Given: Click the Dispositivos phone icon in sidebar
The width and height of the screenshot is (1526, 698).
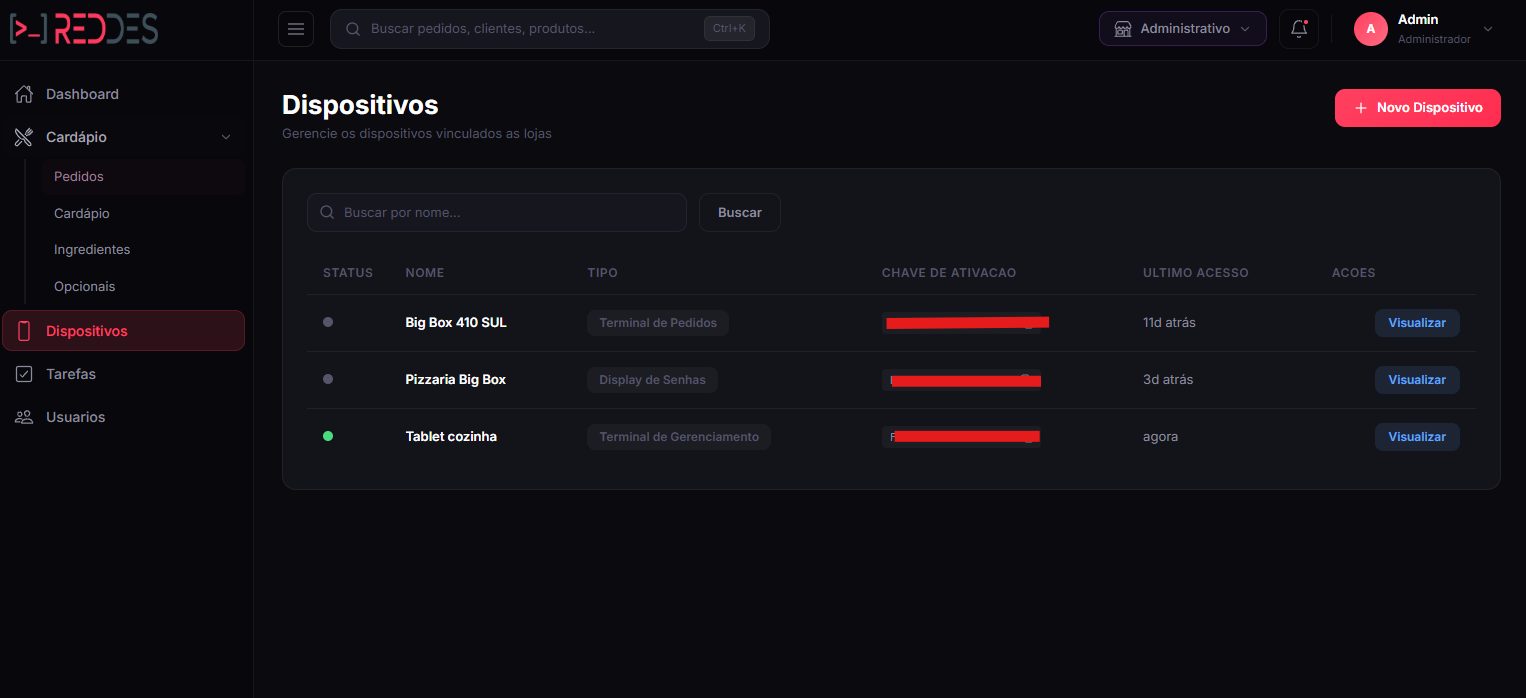Looking at the screenshot, I should point(24,331).
